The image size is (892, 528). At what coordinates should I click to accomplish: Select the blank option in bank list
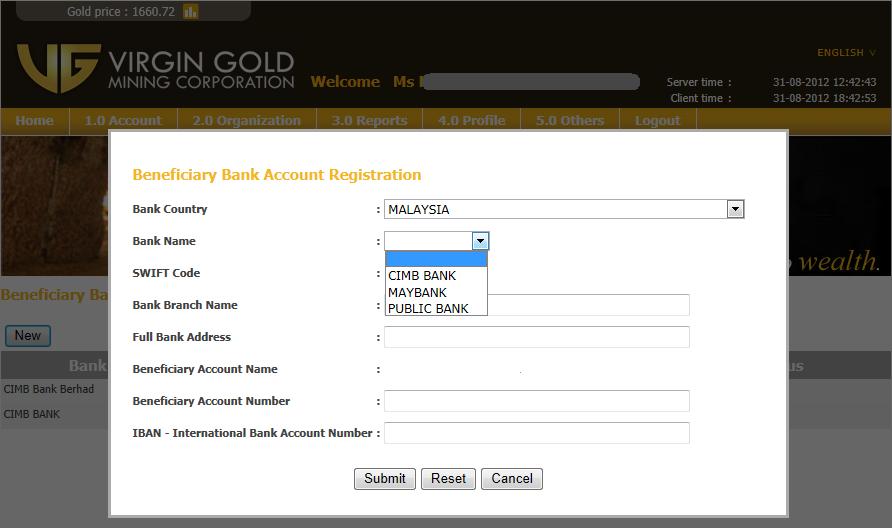pos(436,259)
